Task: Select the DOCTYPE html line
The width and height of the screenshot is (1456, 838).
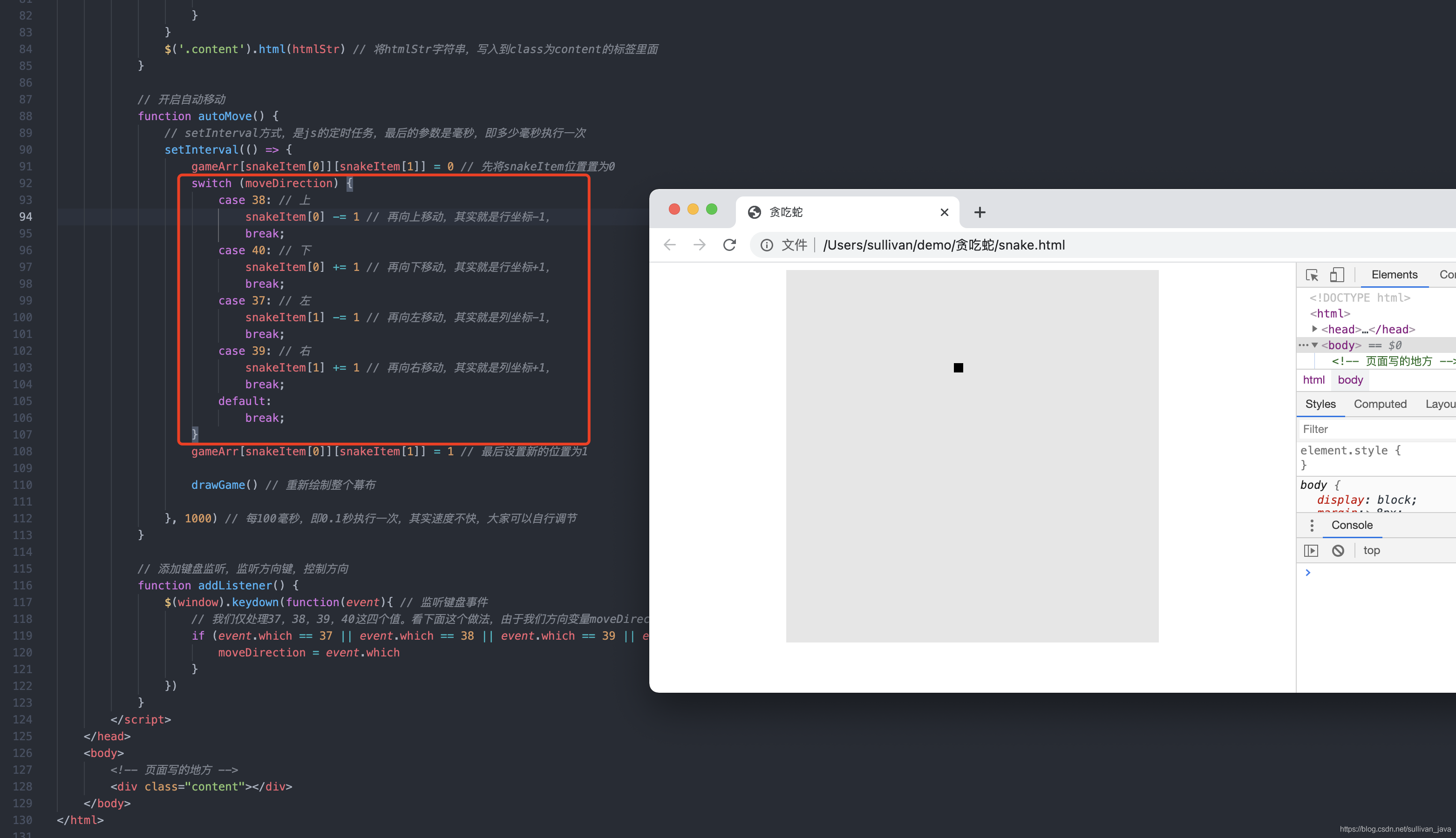Action: coord(1360,297)
